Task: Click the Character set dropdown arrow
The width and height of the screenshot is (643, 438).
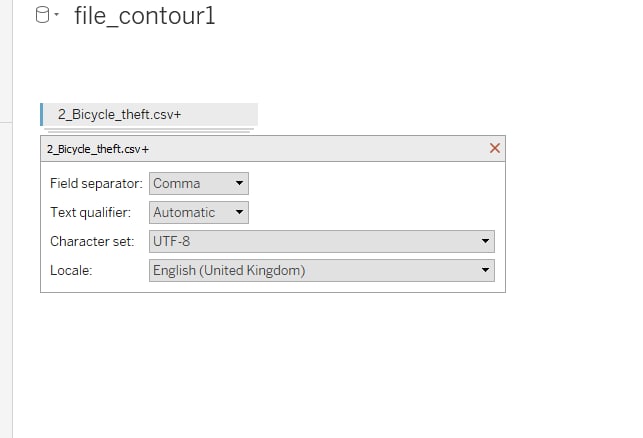Action: (485, 242)
